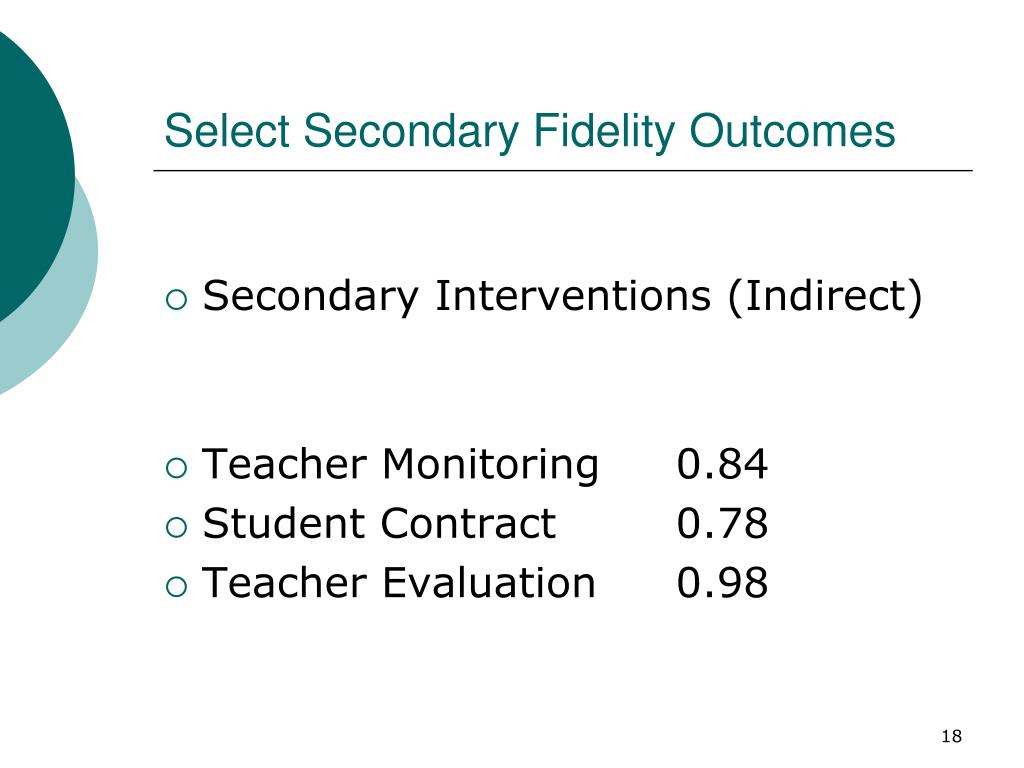The width and height of the screenshot is (1024, 768).
Task: Click the 0.78 value
Action: pyautogui.click(x=722, y=524)
